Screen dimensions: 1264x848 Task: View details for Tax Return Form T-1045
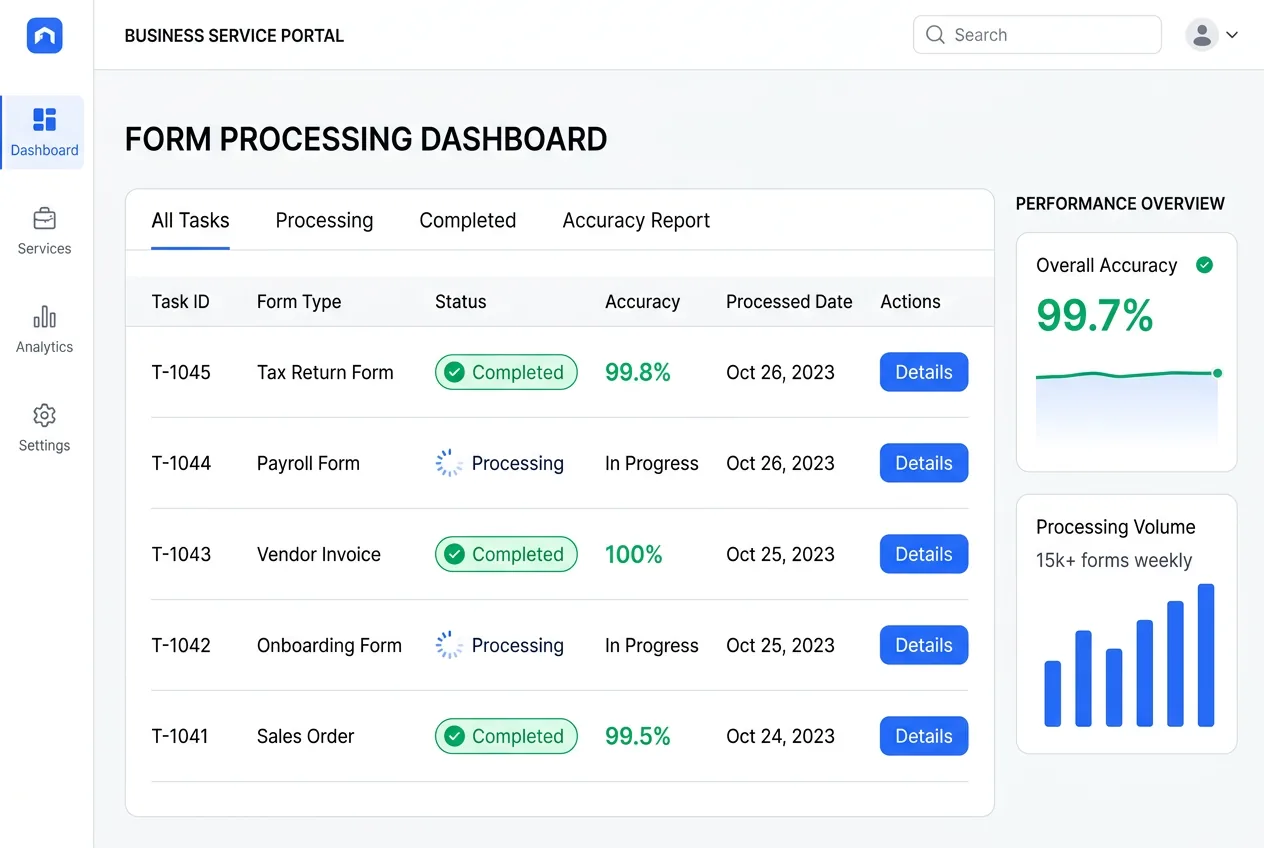point(923,372)
